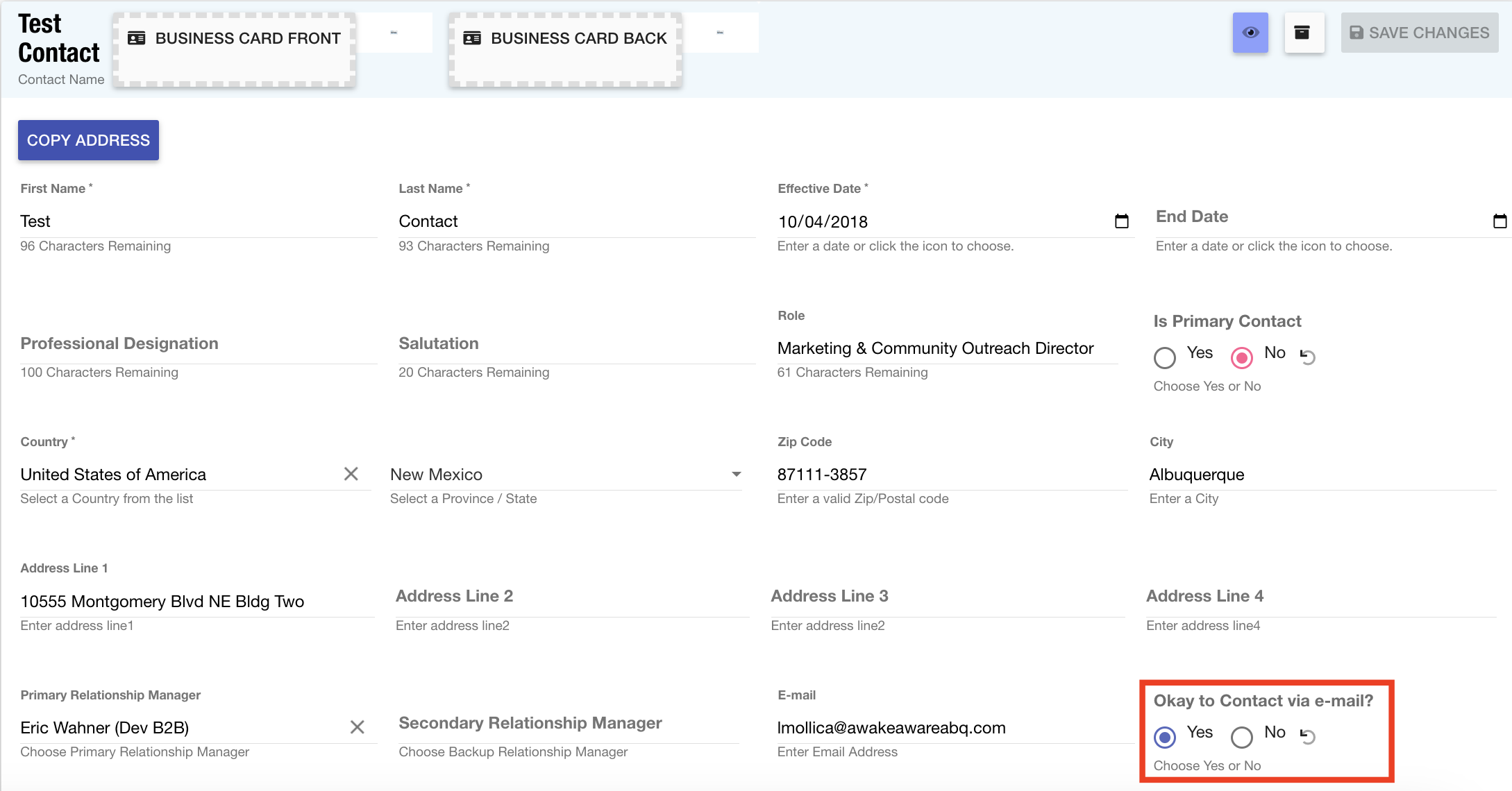Choose No for Okay to Contact via e-mail

[x=1242, y=737]
